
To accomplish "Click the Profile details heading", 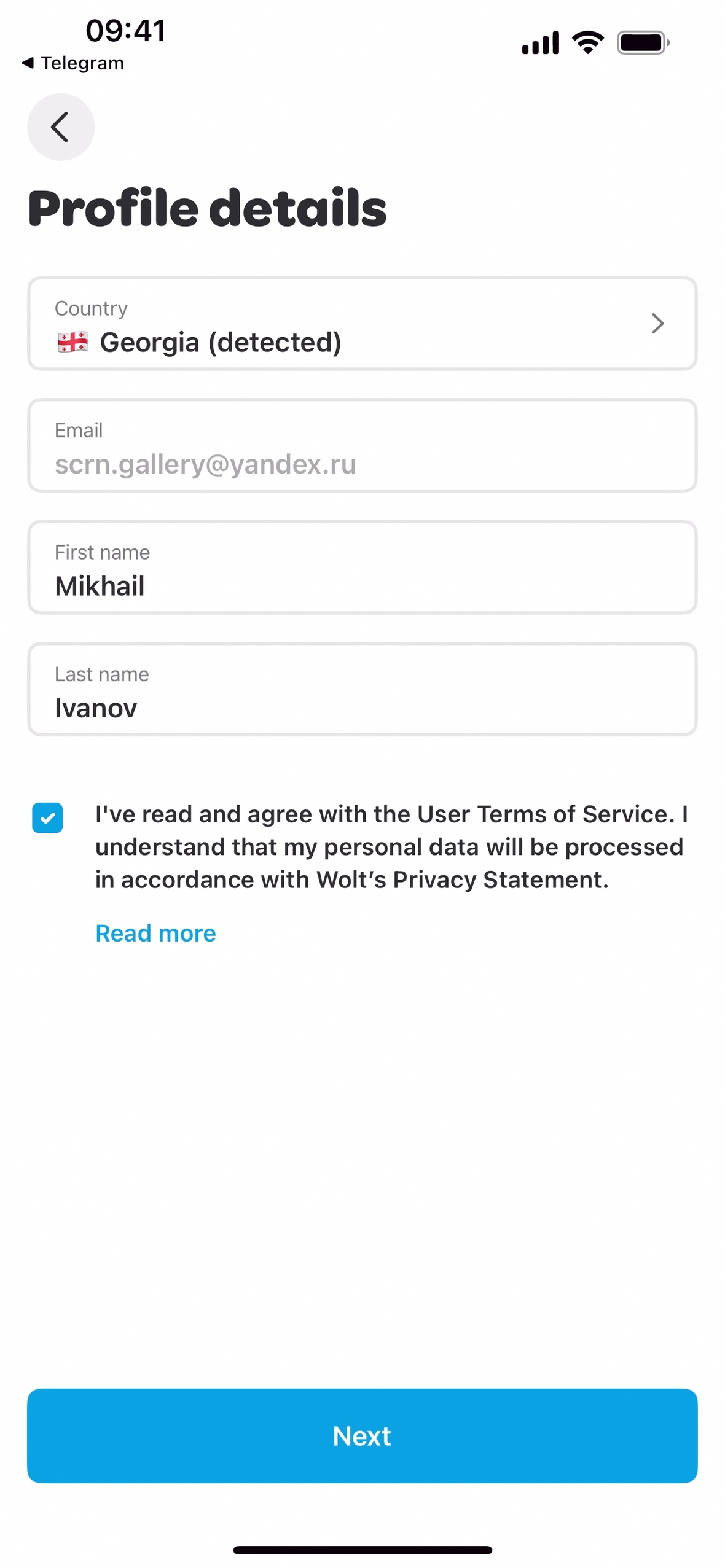I will [x=207, y=208].
